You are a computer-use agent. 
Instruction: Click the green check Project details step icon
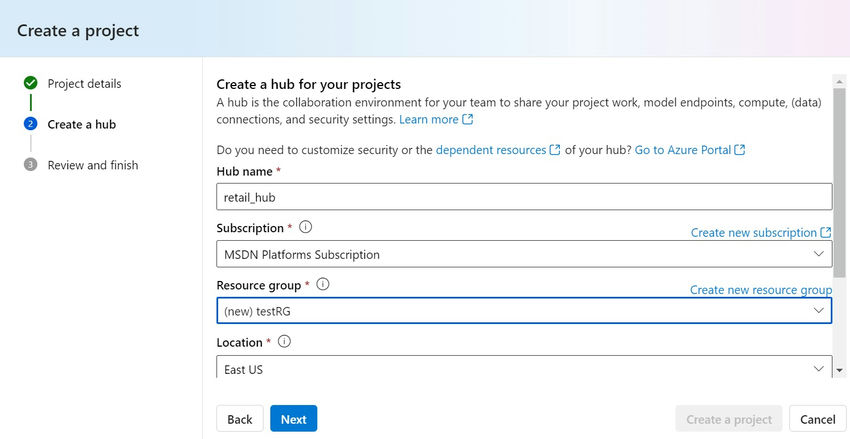coord(31,83)
